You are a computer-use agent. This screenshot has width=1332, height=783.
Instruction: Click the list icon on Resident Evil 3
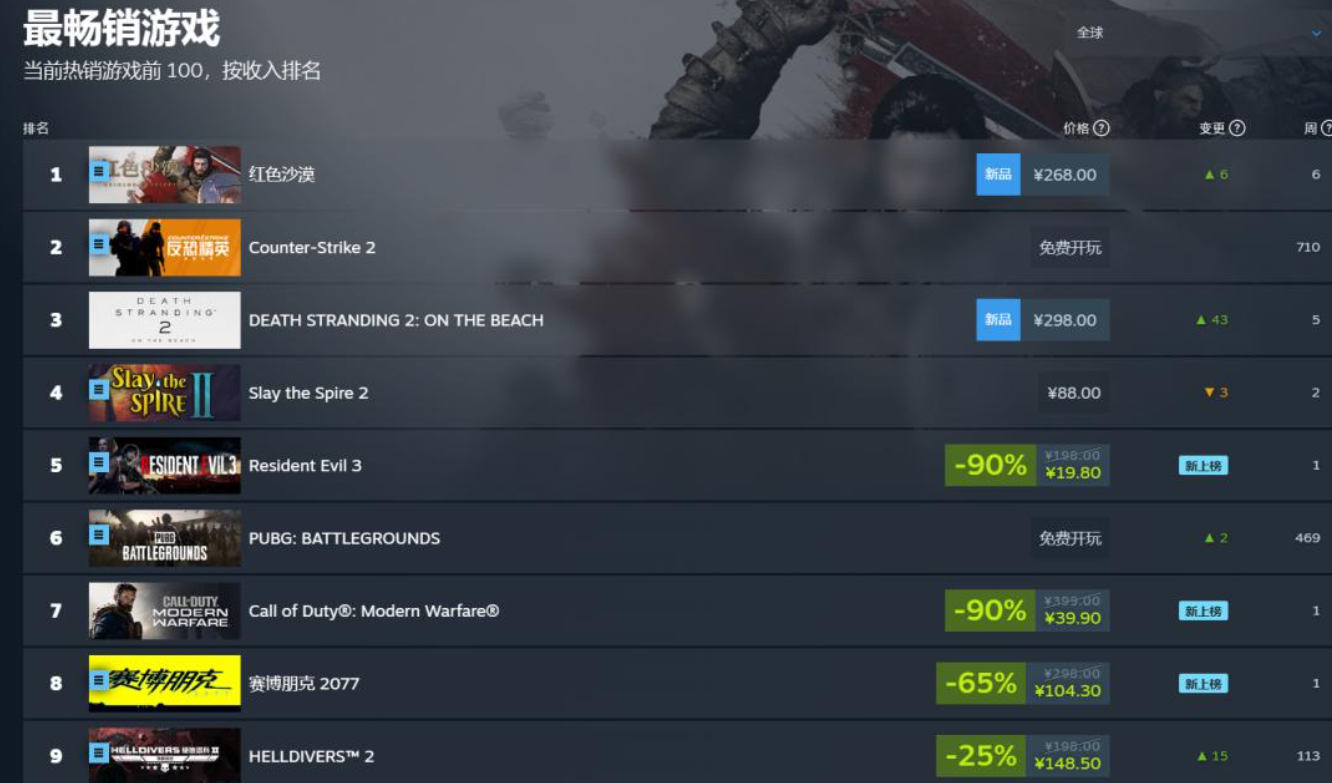click(99, 462)
